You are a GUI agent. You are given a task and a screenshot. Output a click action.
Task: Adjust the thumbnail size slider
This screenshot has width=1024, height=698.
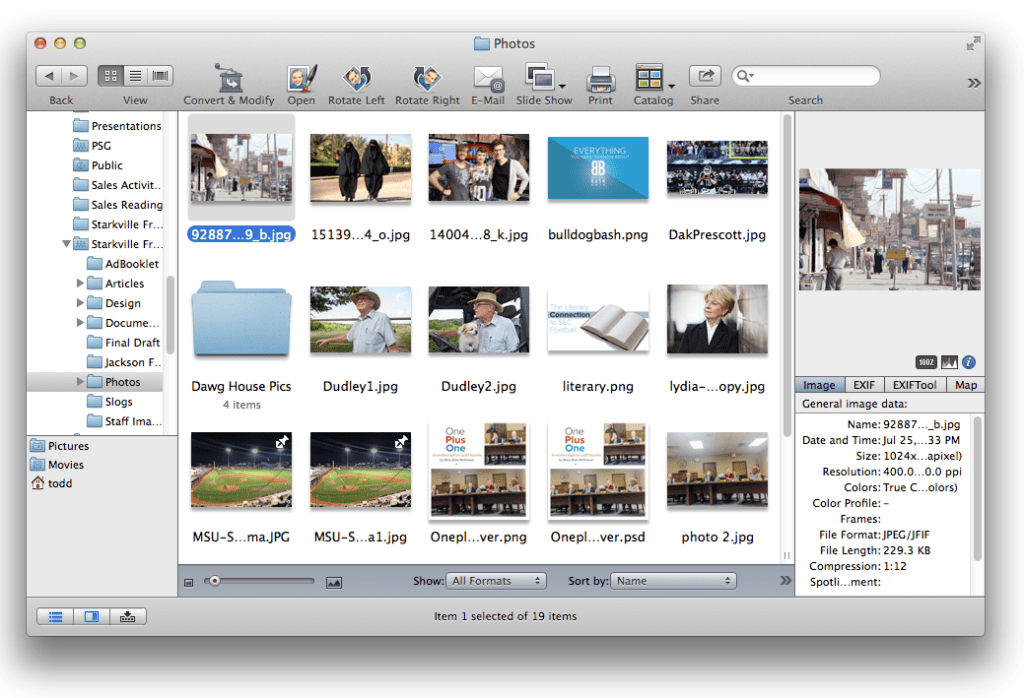click(214, 581)
